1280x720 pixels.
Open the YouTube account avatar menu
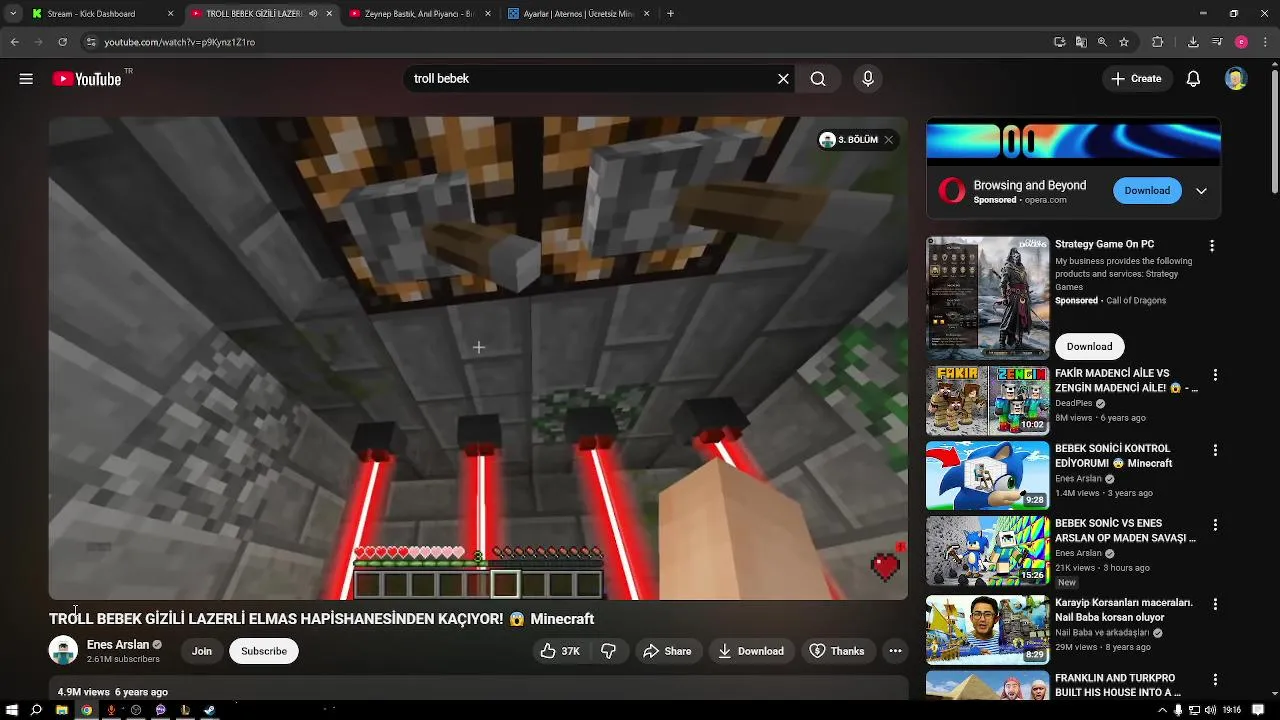(x=1236, y=79)
